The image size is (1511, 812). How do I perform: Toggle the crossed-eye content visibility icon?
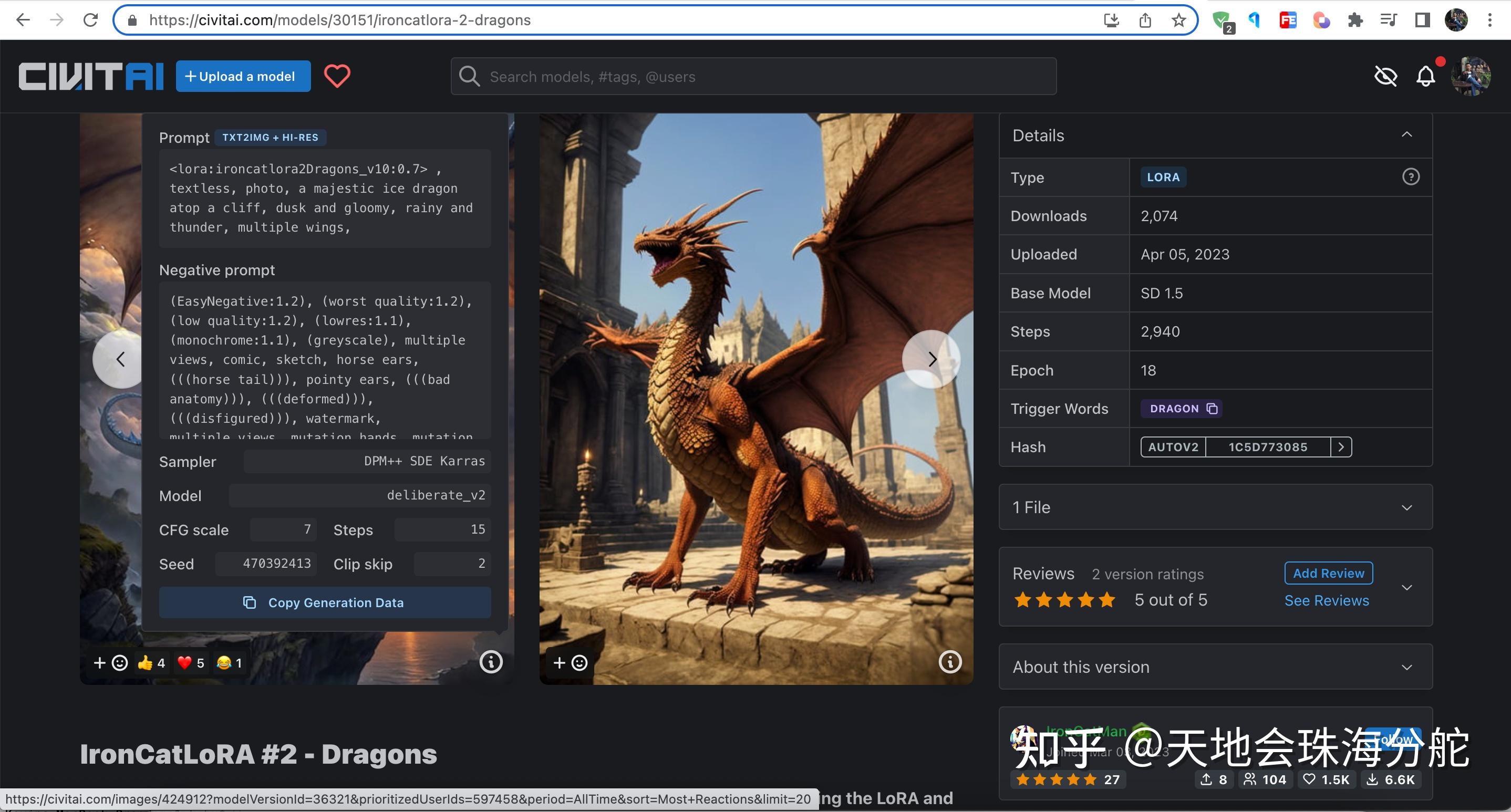(x=1385, y=76)
